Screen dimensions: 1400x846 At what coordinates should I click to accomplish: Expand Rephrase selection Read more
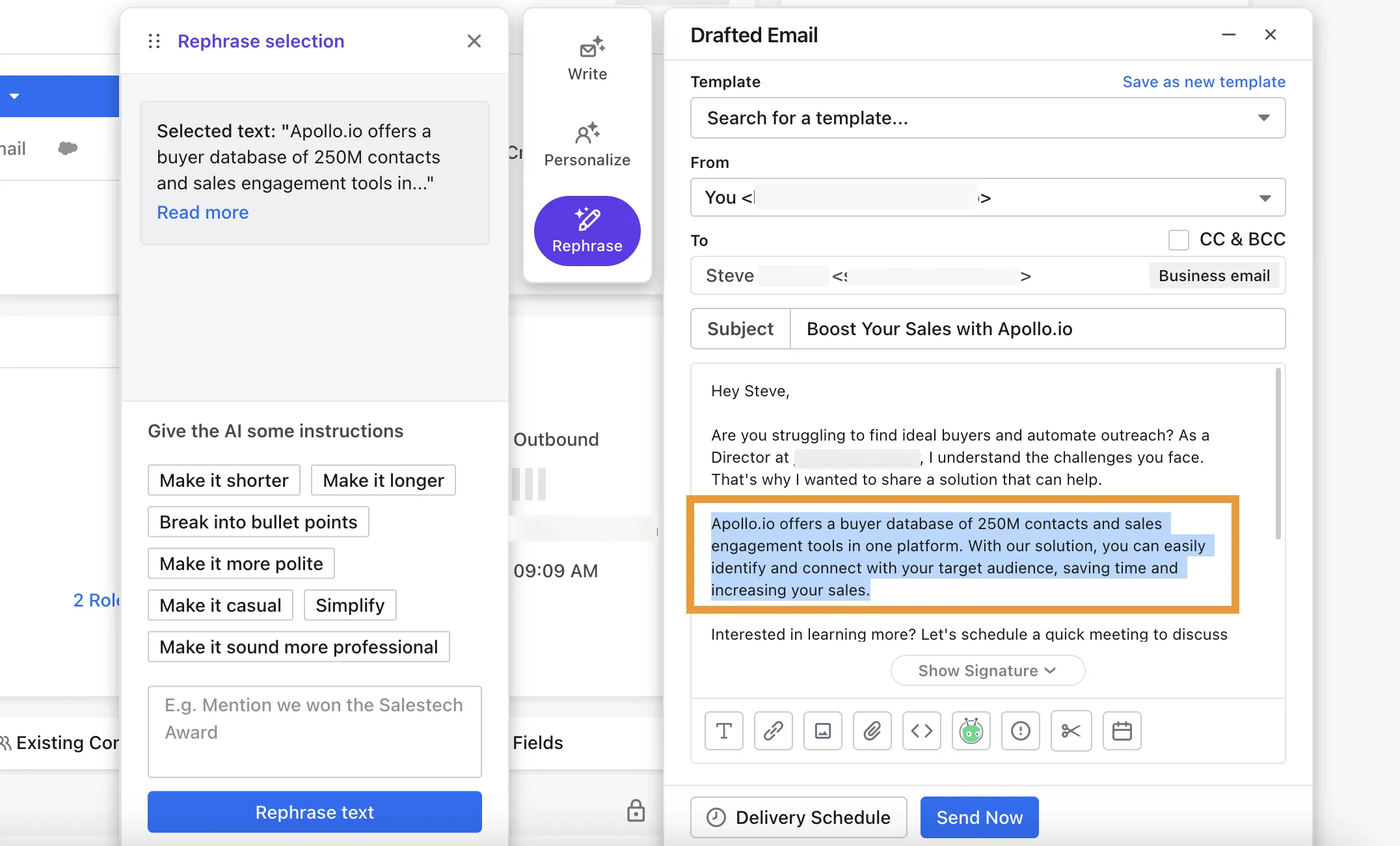pyautogui.click(x=203, y=211)
